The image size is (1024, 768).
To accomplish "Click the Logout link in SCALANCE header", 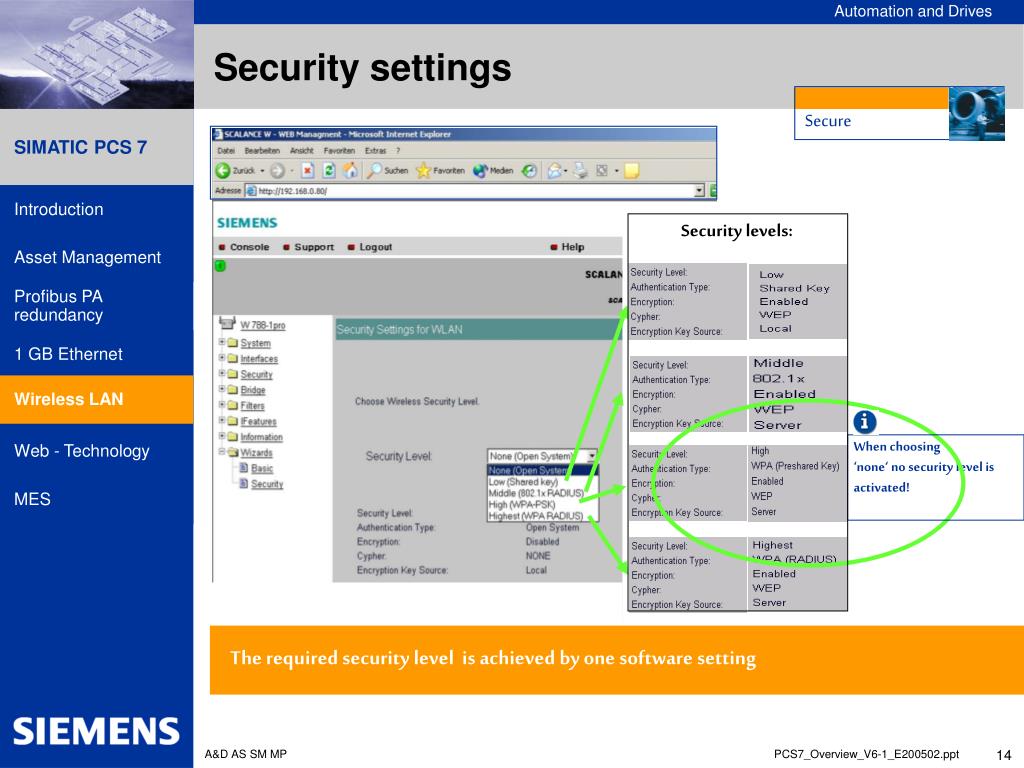I will pyautogui.click(x=375, y=247).
